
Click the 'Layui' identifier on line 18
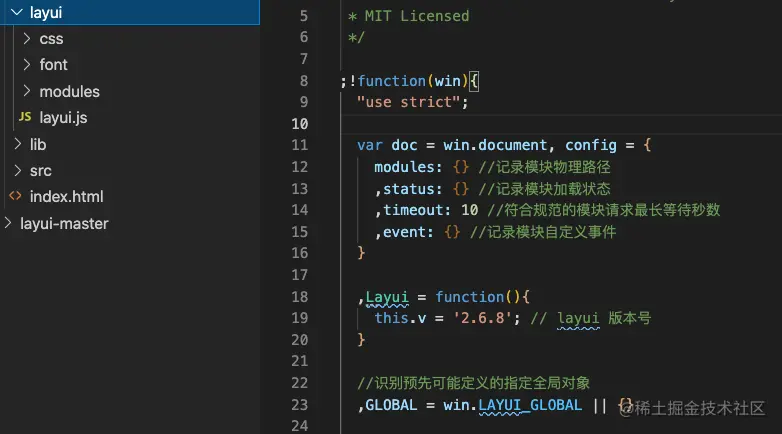(387, 297)
